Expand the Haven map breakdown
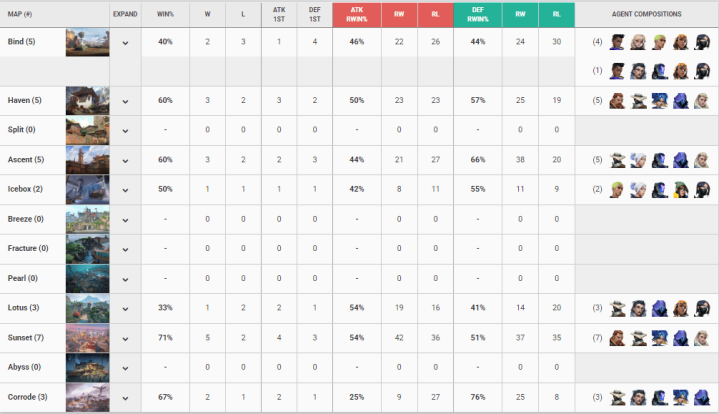 tap(125, 101)
